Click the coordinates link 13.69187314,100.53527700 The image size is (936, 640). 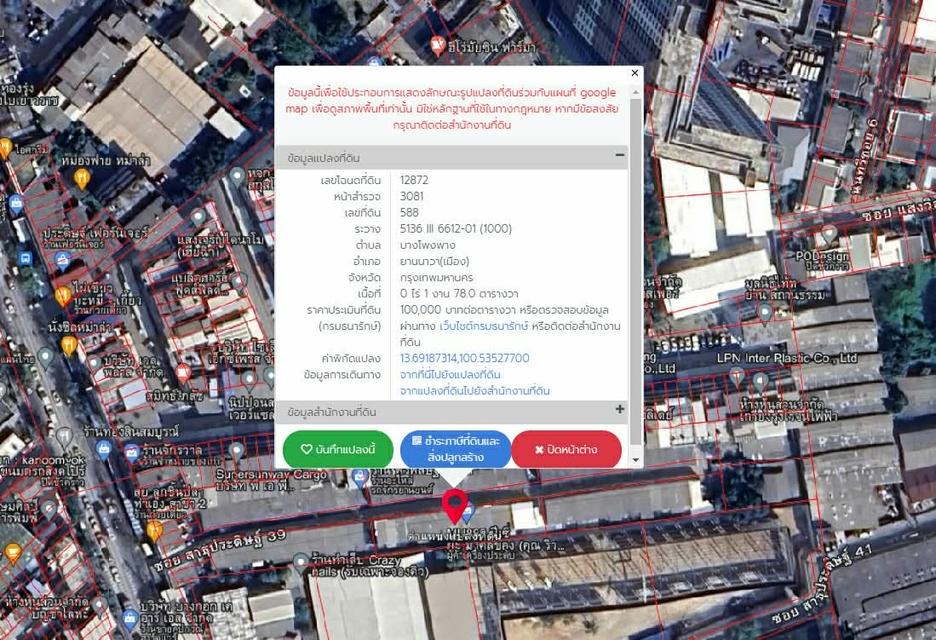464,358
